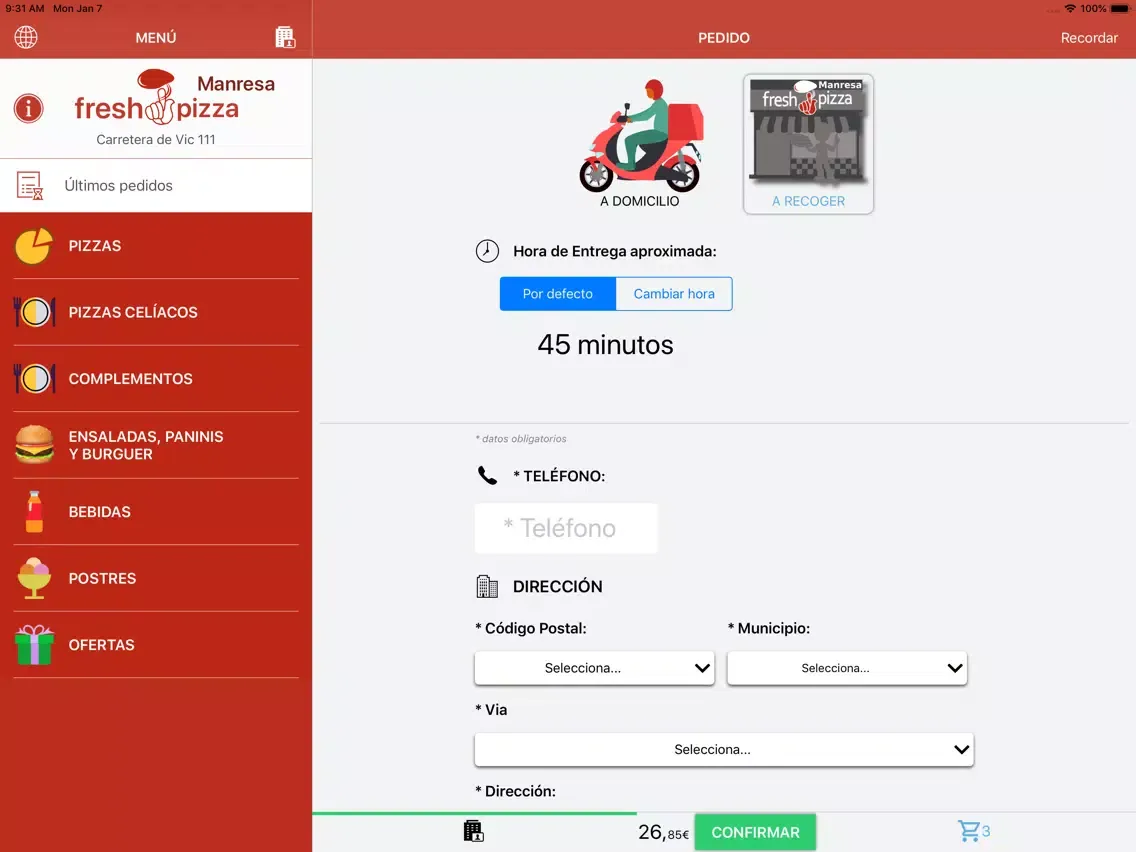Viewport: 1136px width, 852px height.
Task: Click the Código Postal chevron arrow
Action: tap(702, 668)
